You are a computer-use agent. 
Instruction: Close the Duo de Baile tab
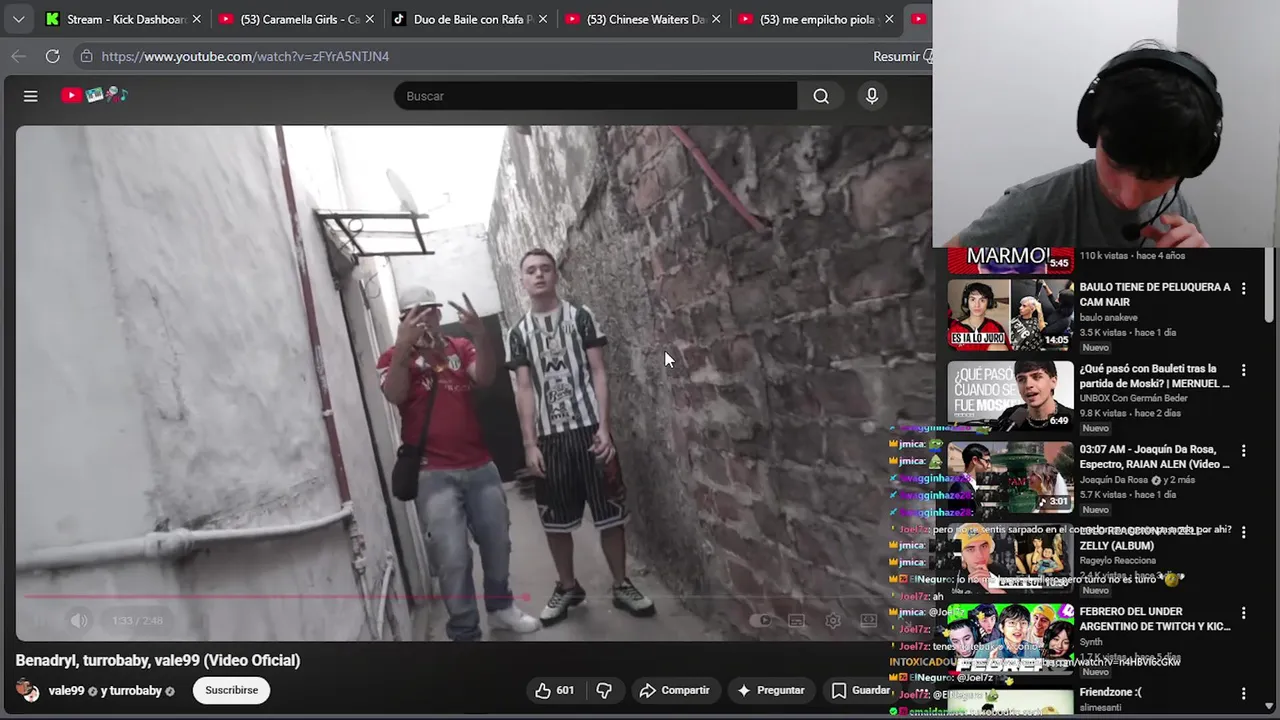point(543,19)
